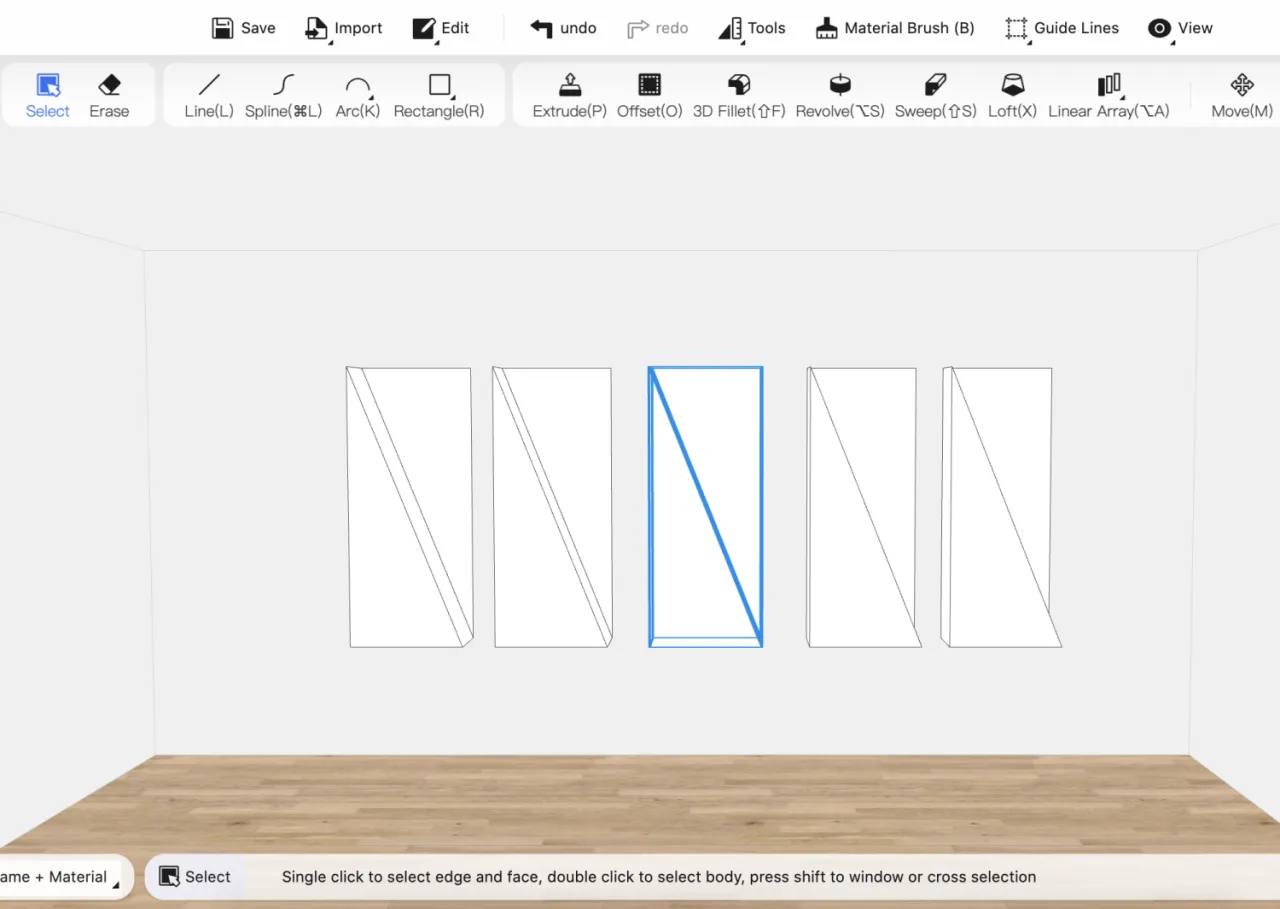Select the Extrude tool icon

[569, 85]
